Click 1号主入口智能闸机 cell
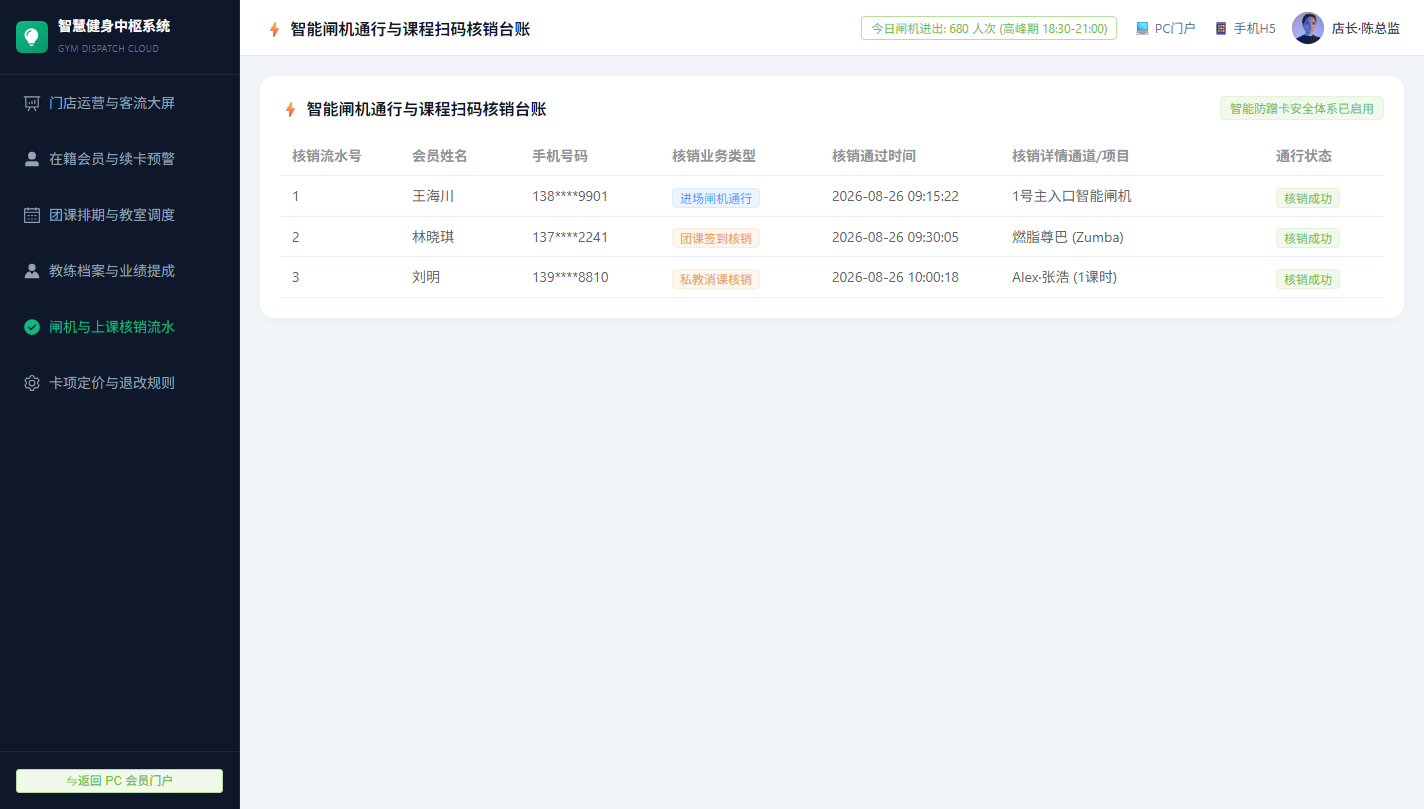This screenshot has width=1424, height=809. pyautogui.click(x=1072, y=196)
